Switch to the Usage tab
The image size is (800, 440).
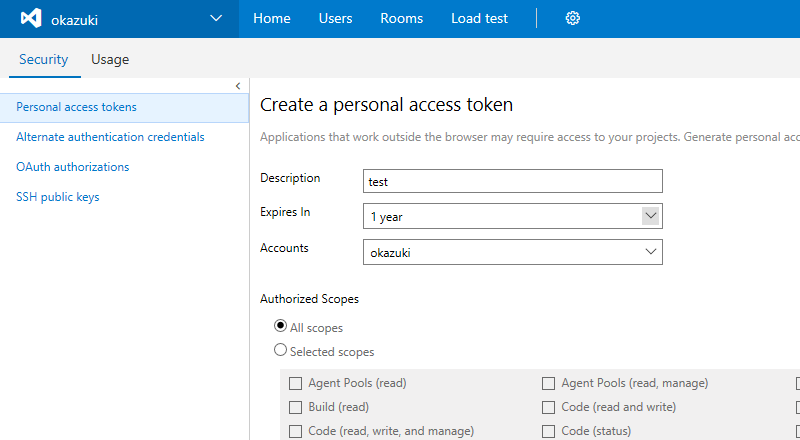pyautogui.click(x=110, y=60)
